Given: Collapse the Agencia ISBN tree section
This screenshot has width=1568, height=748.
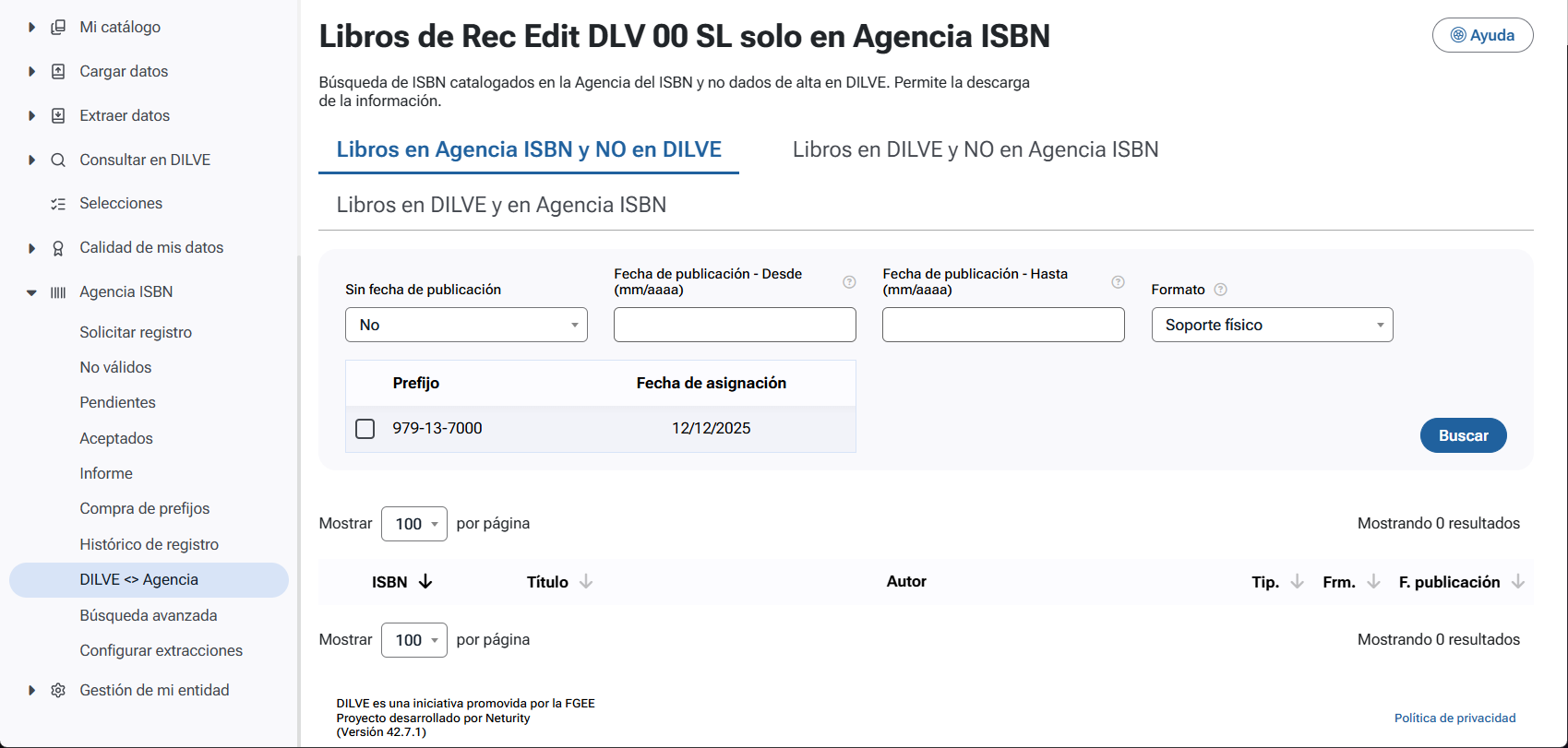Looking at the screenshot, I should pos(31,292).
